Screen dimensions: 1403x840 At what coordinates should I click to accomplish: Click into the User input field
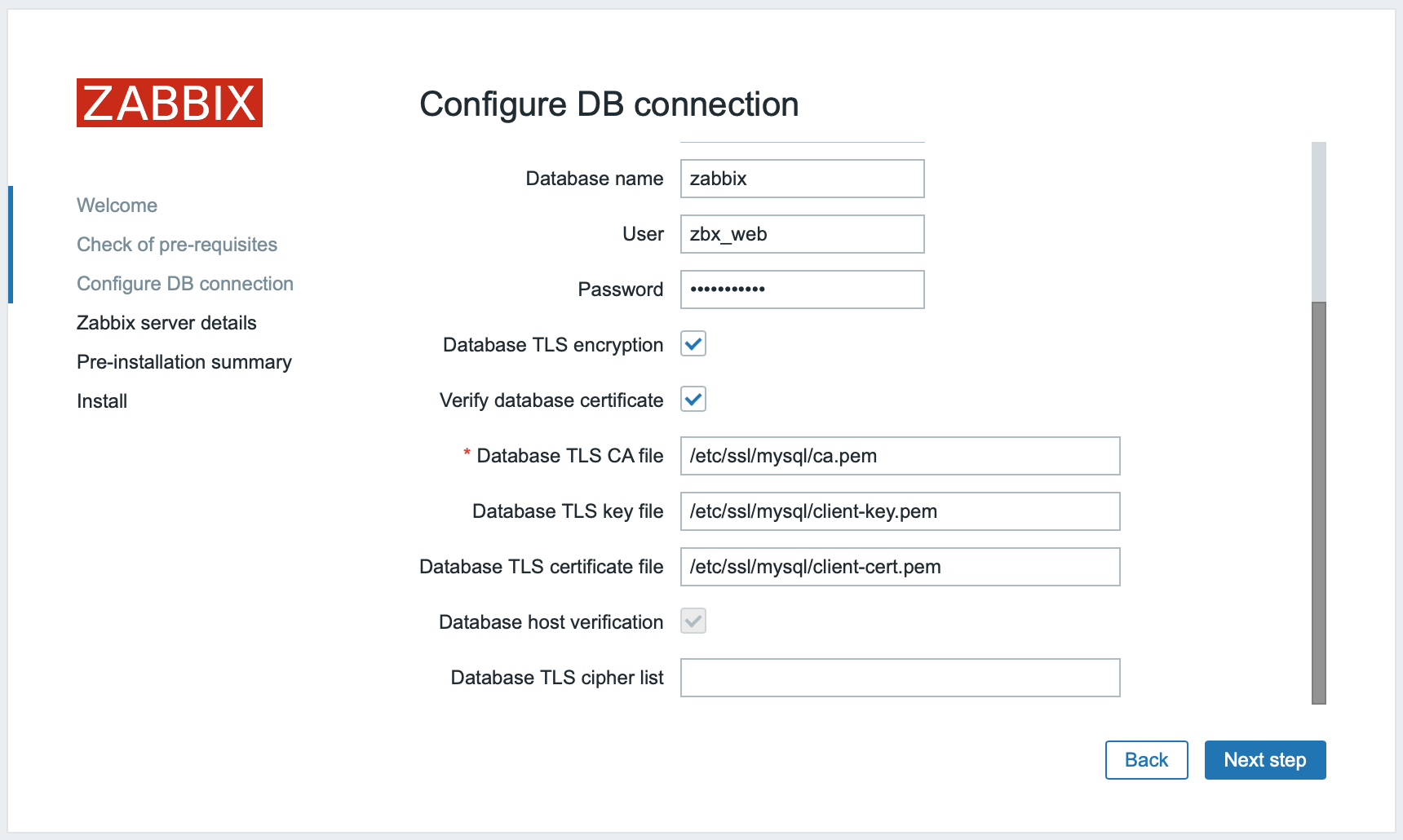click(x=802, y=234)
